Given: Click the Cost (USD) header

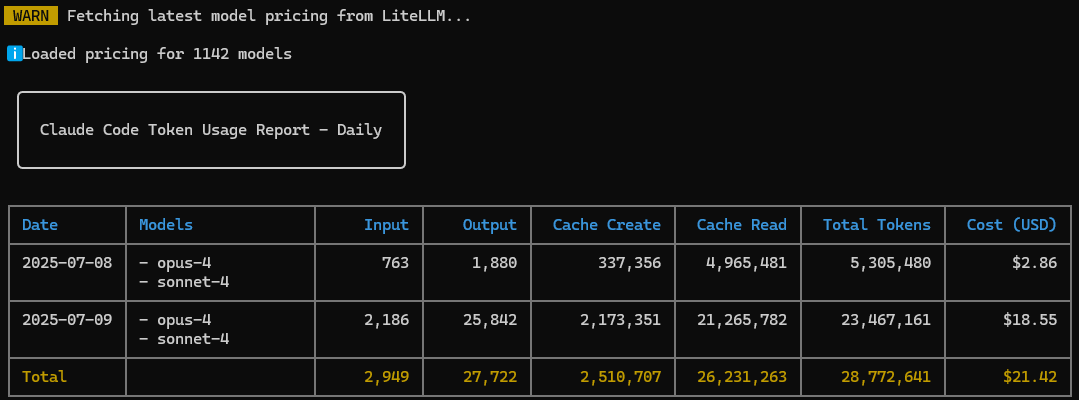Looking at the screenshot, I should pos(1012,224).
